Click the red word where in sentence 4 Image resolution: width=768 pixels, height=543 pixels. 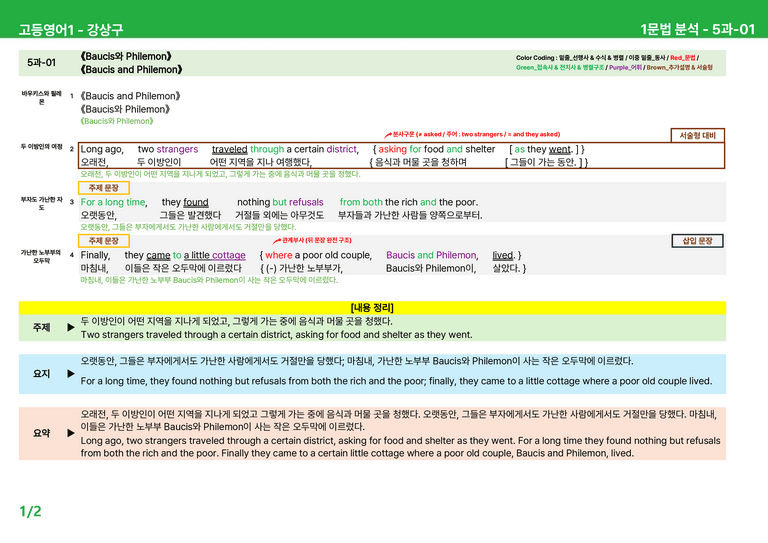point(279,255)
